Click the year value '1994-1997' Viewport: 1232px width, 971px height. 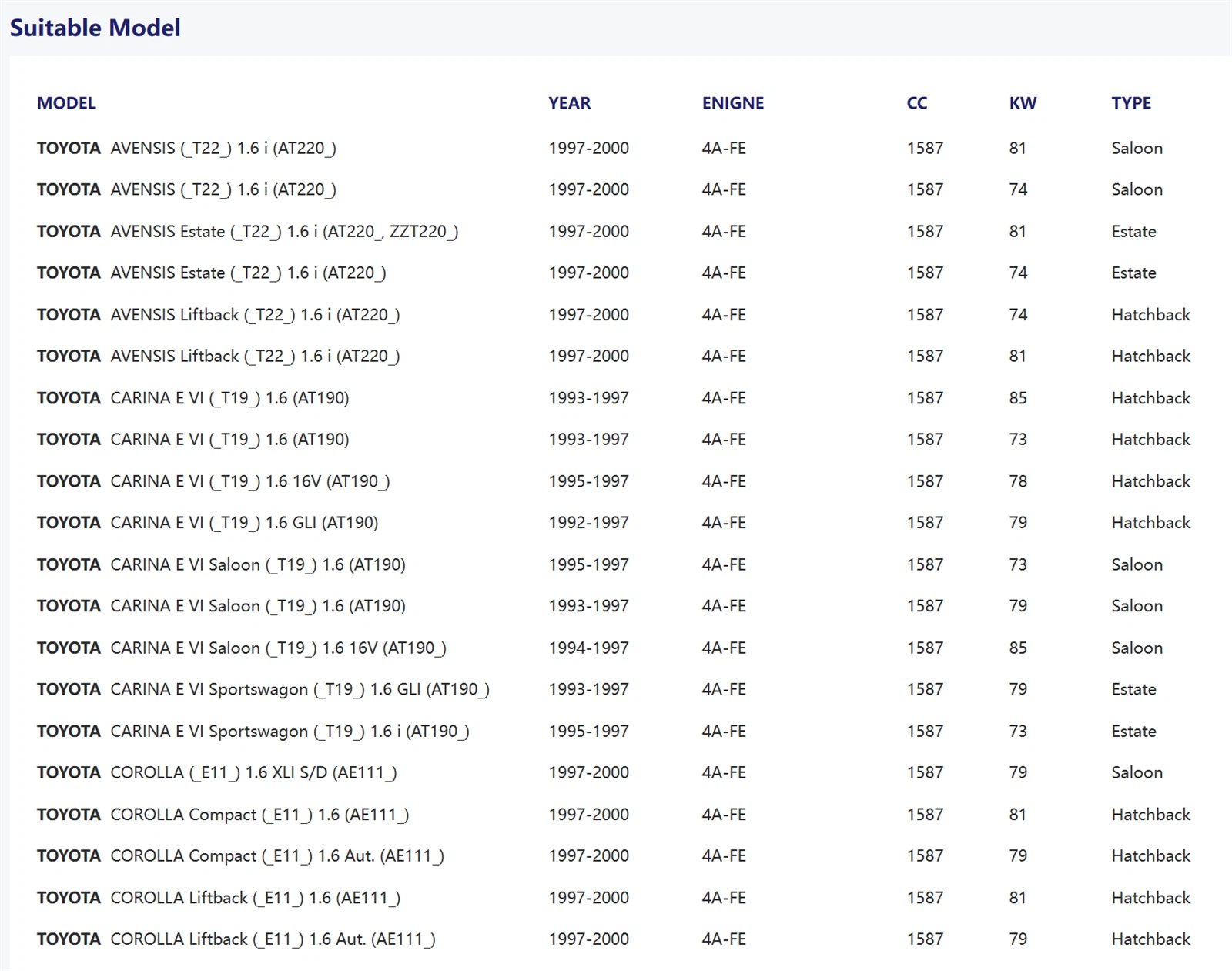[x=588, y=648]
